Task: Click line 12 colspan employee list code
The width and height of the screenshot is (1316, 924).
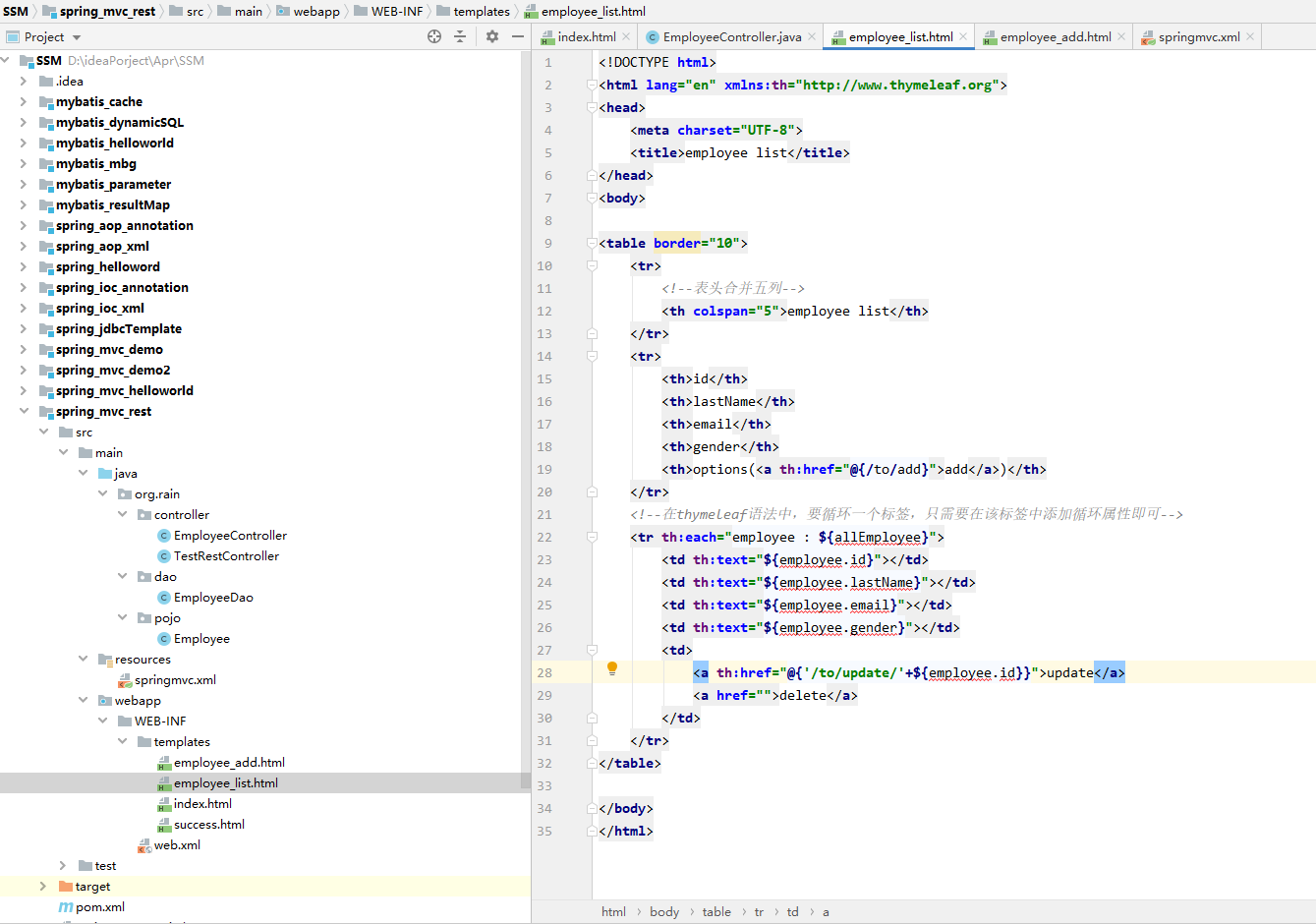Action: [x=795, y=312]
